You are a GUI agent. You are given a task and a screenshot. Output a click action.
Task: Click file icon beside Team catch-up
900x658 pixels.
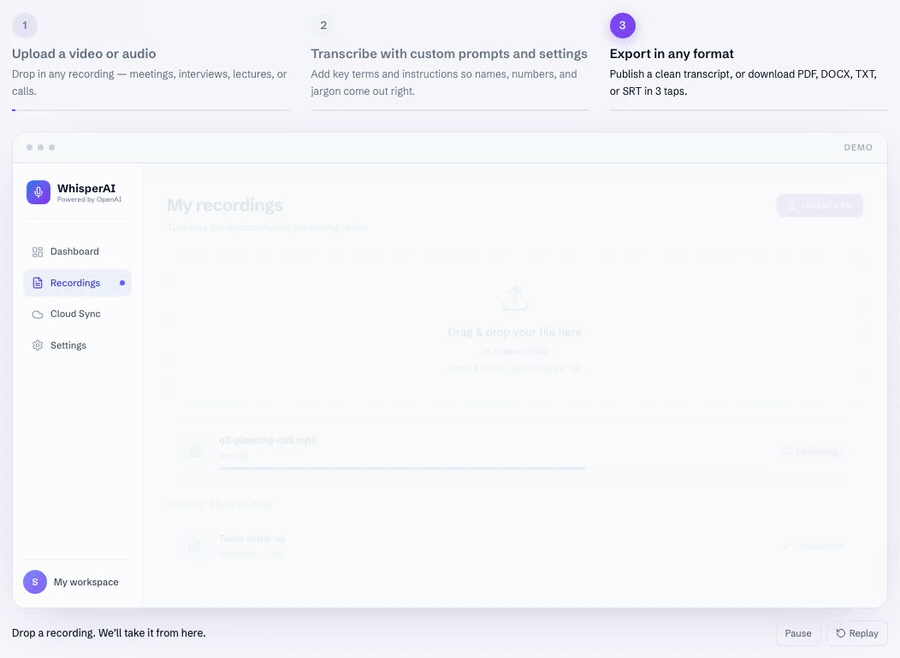(x=195, y=545)
